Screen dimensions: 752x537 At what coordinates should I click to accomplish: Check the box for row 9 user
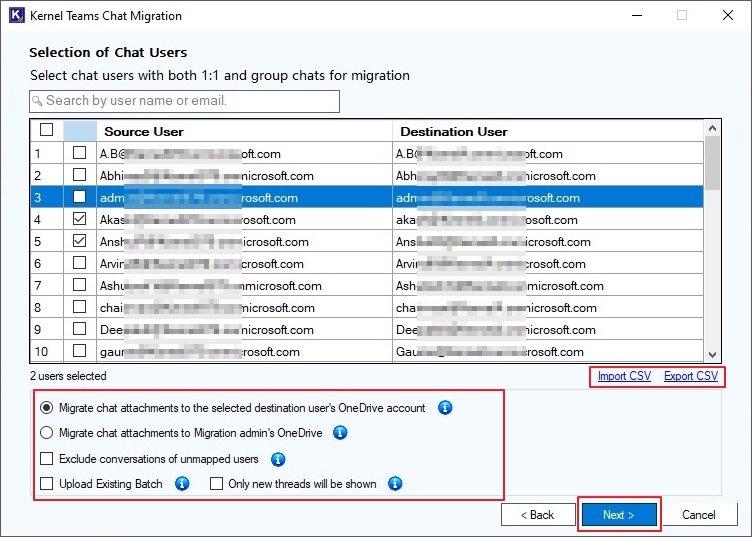[80, 328]
